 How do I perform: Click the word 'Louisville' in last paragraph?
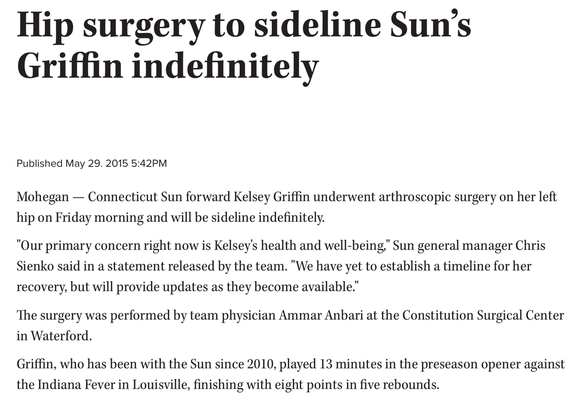point(161,385)
